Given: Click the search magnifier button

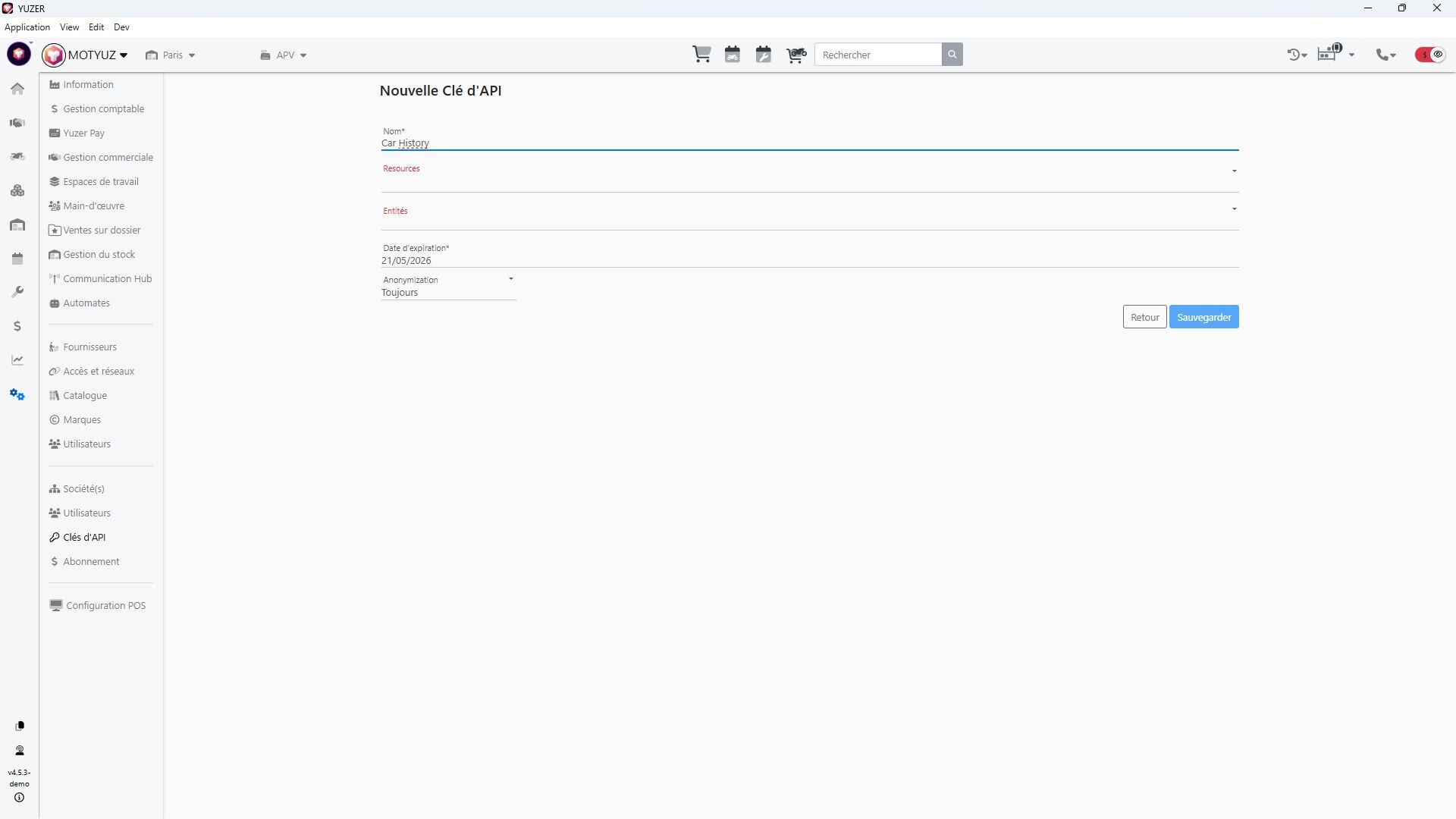Looking at the screenshot, I should coord(952,55).
